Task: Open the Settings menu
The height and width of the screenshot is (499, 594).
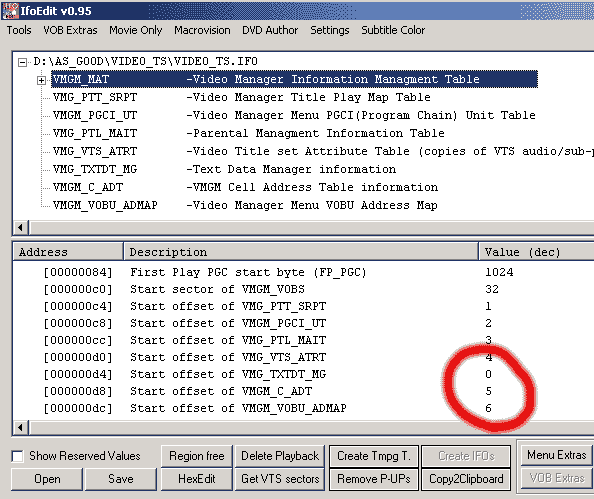Action: [330, 30]
